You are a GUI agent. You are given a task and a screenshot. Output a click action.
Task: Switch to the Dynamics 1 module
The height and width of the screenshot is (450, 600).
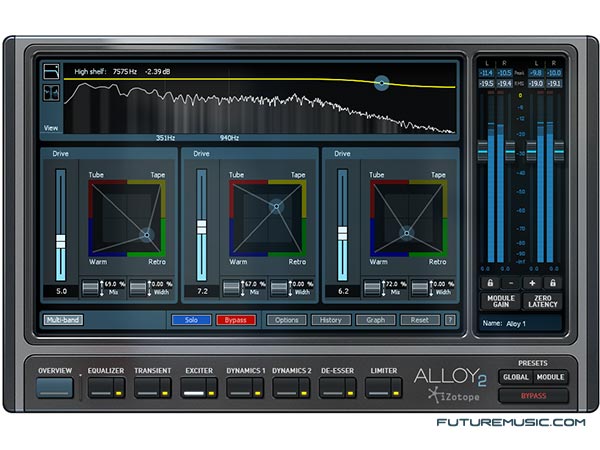(x=239, y=388)
